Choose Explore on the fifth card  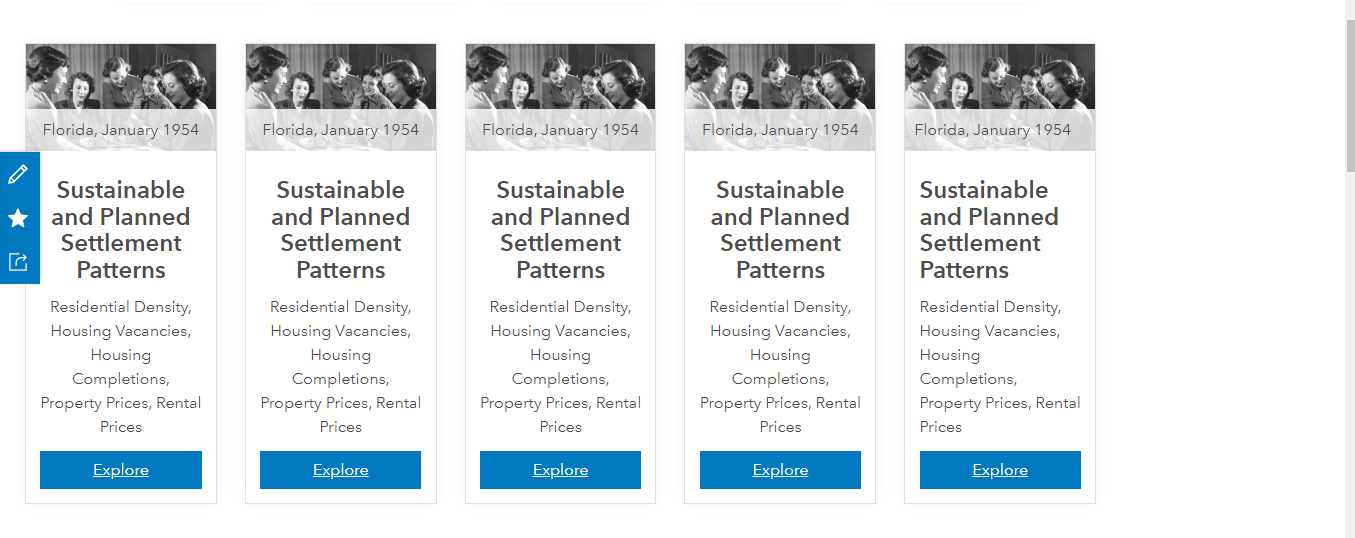[x=1000, y=470]
